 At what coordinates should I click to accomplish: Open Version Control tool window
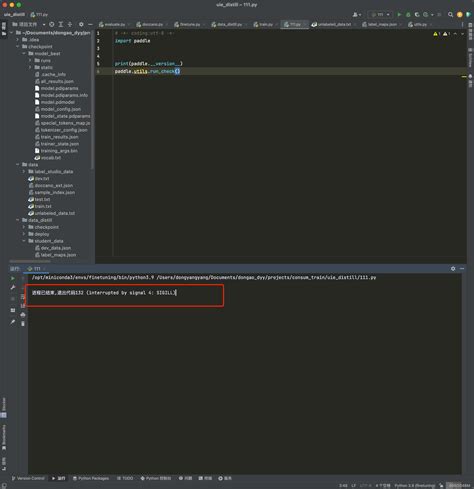(28, 478)
